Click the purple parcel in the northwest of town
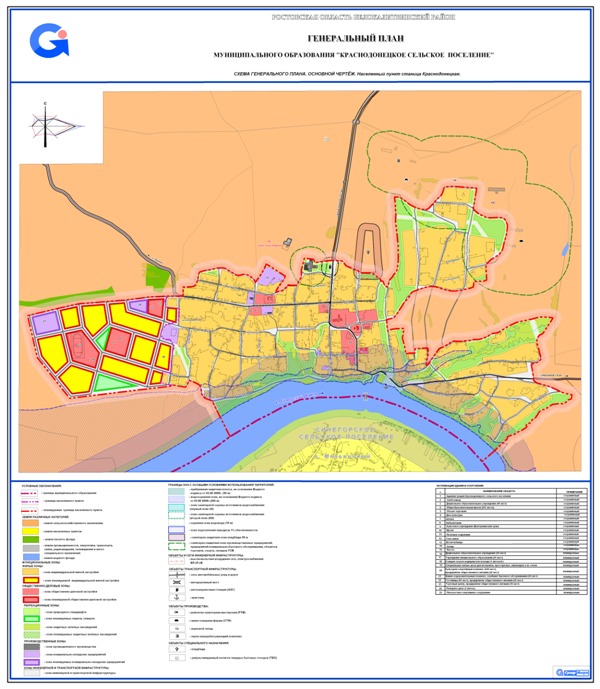Screen dimensions: 600x689 click(272, 274)
